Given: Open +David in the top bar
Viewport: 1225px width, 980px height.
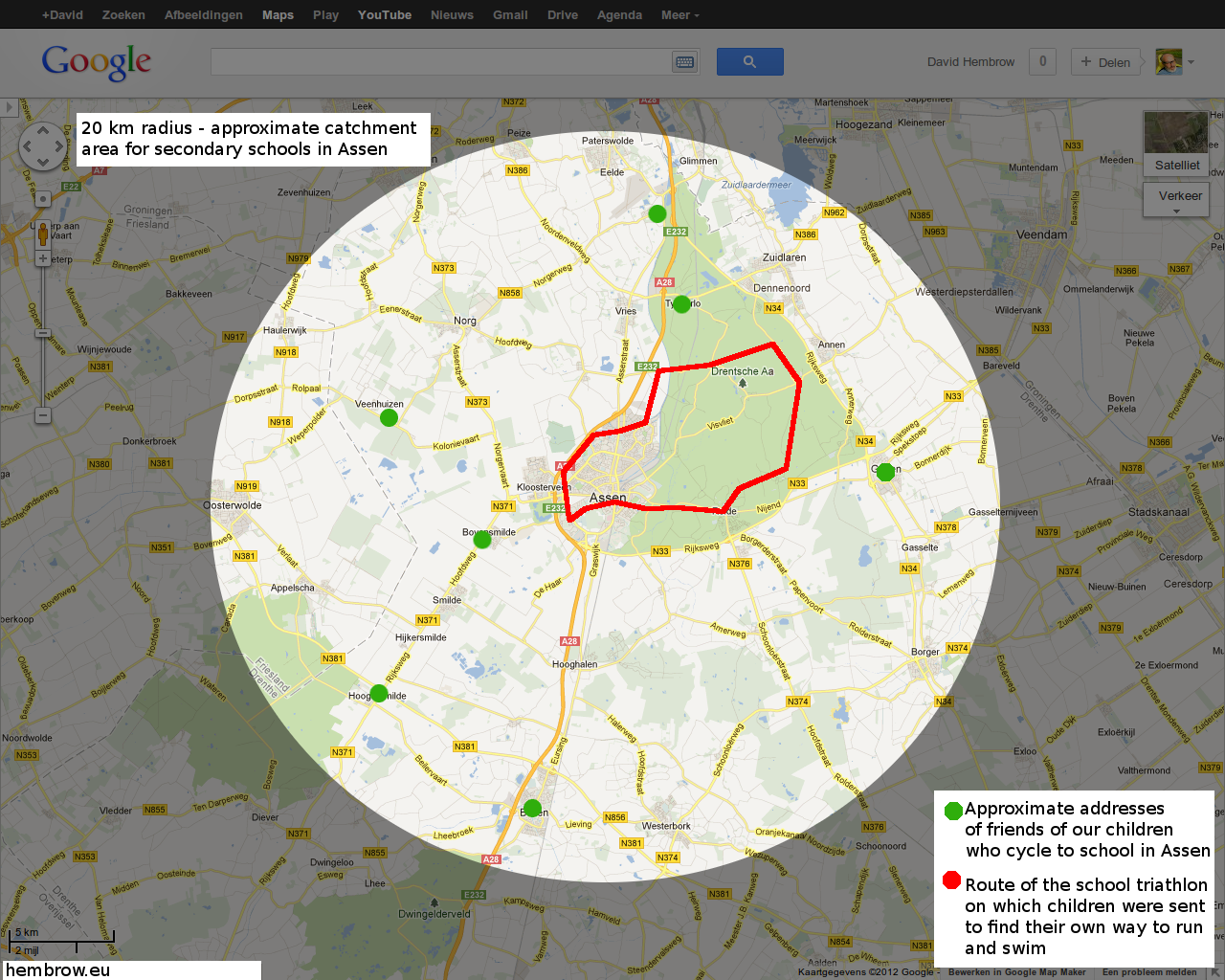Looking at the screenshot, I should 62,14.
